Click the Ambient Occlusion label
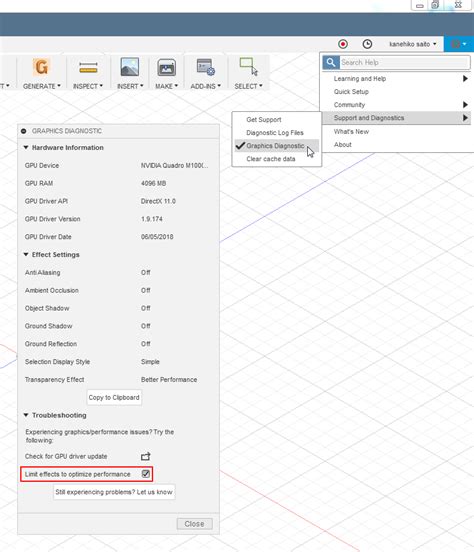The width and height of the screenshot is (474, 552). (x=51, y=290)
